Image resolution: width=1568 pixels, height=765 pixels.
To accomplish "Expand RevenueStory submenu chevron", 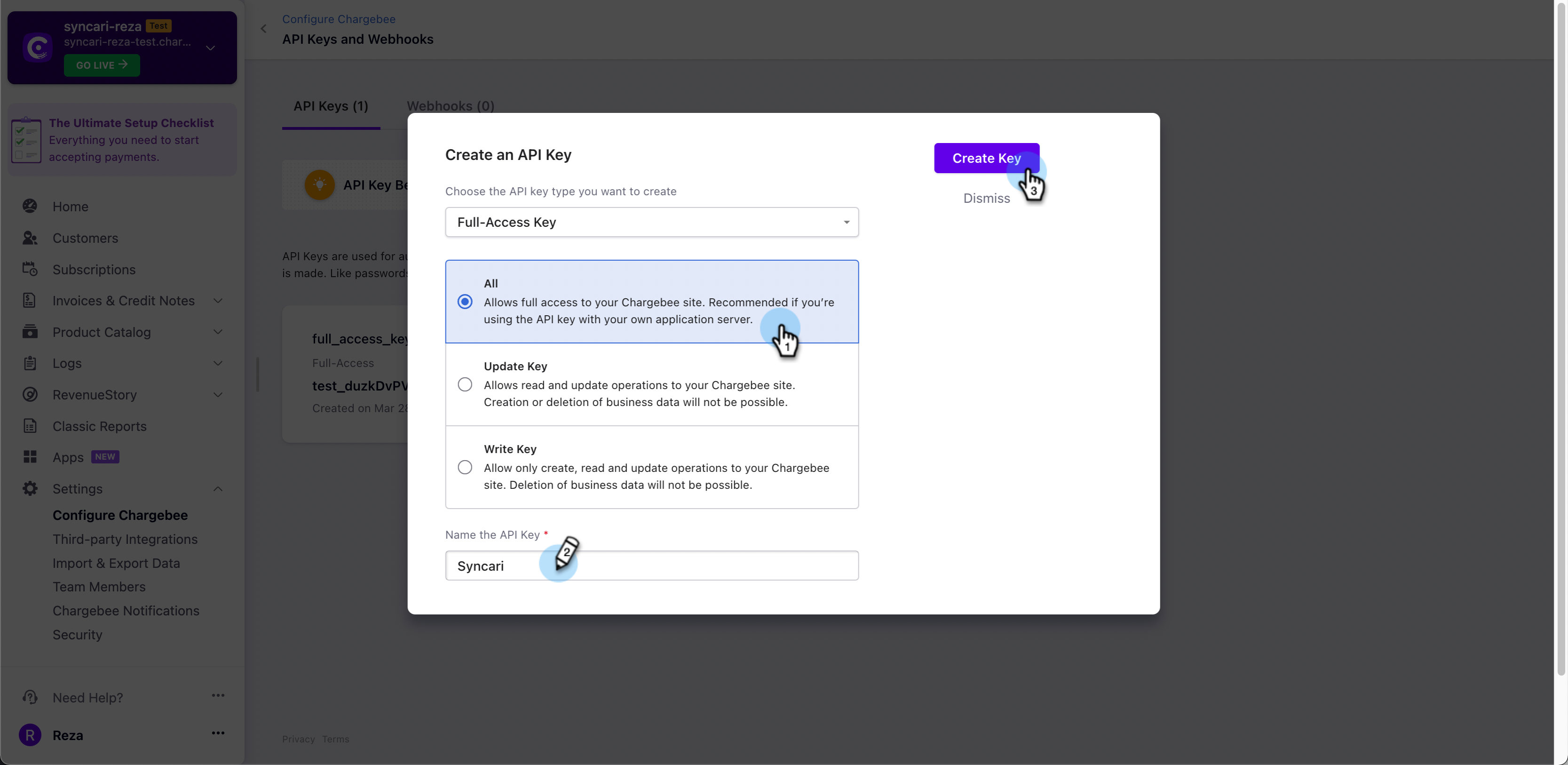I will [218, 395].
